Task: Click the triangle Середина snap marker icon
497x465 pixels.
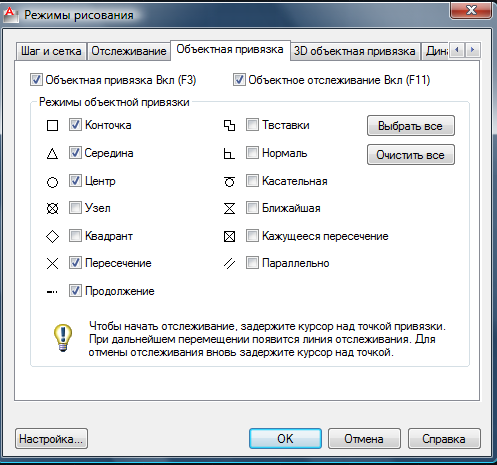Action: [x=52, y=154]
